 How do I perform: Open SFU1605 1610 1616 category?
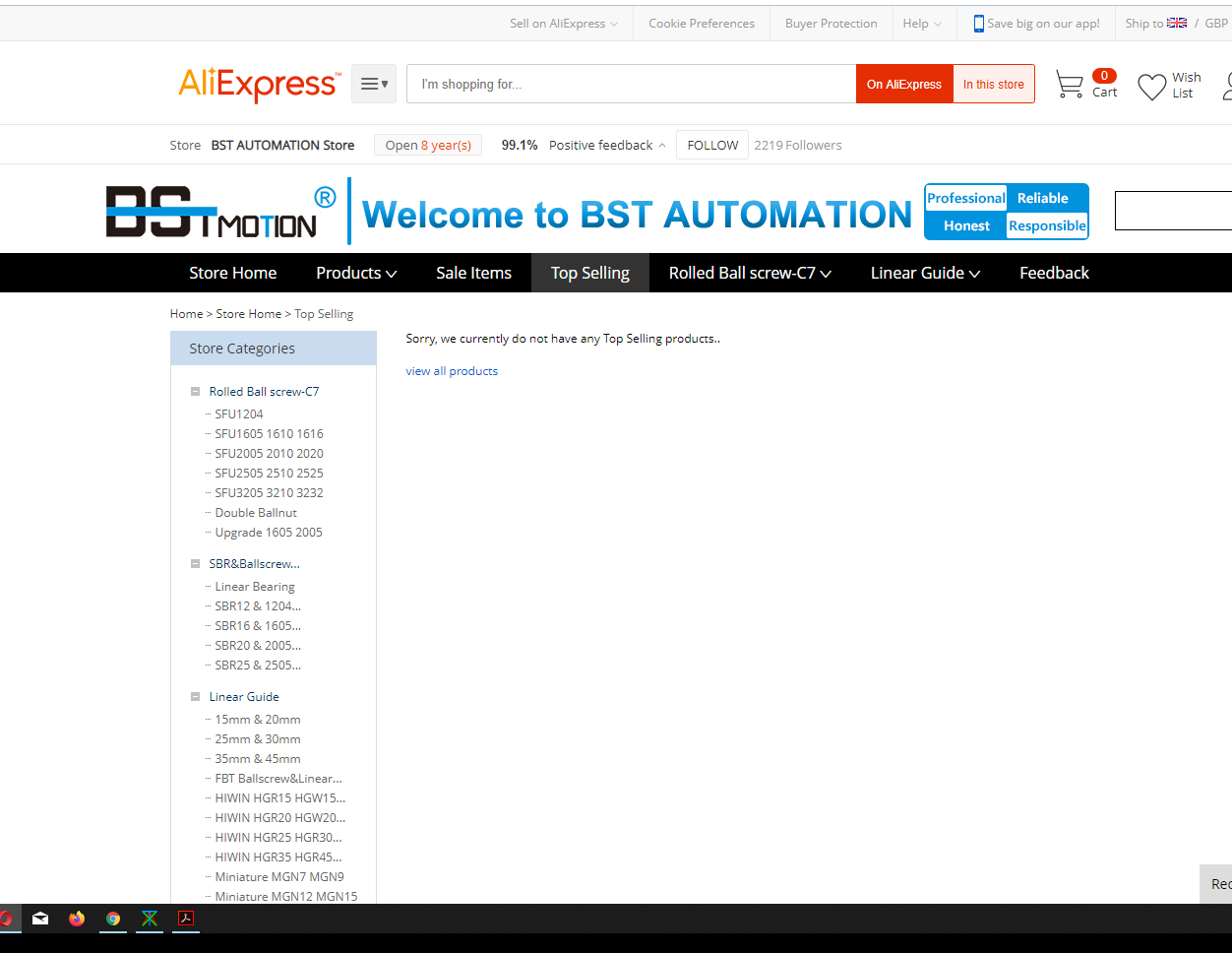(269, 434)
